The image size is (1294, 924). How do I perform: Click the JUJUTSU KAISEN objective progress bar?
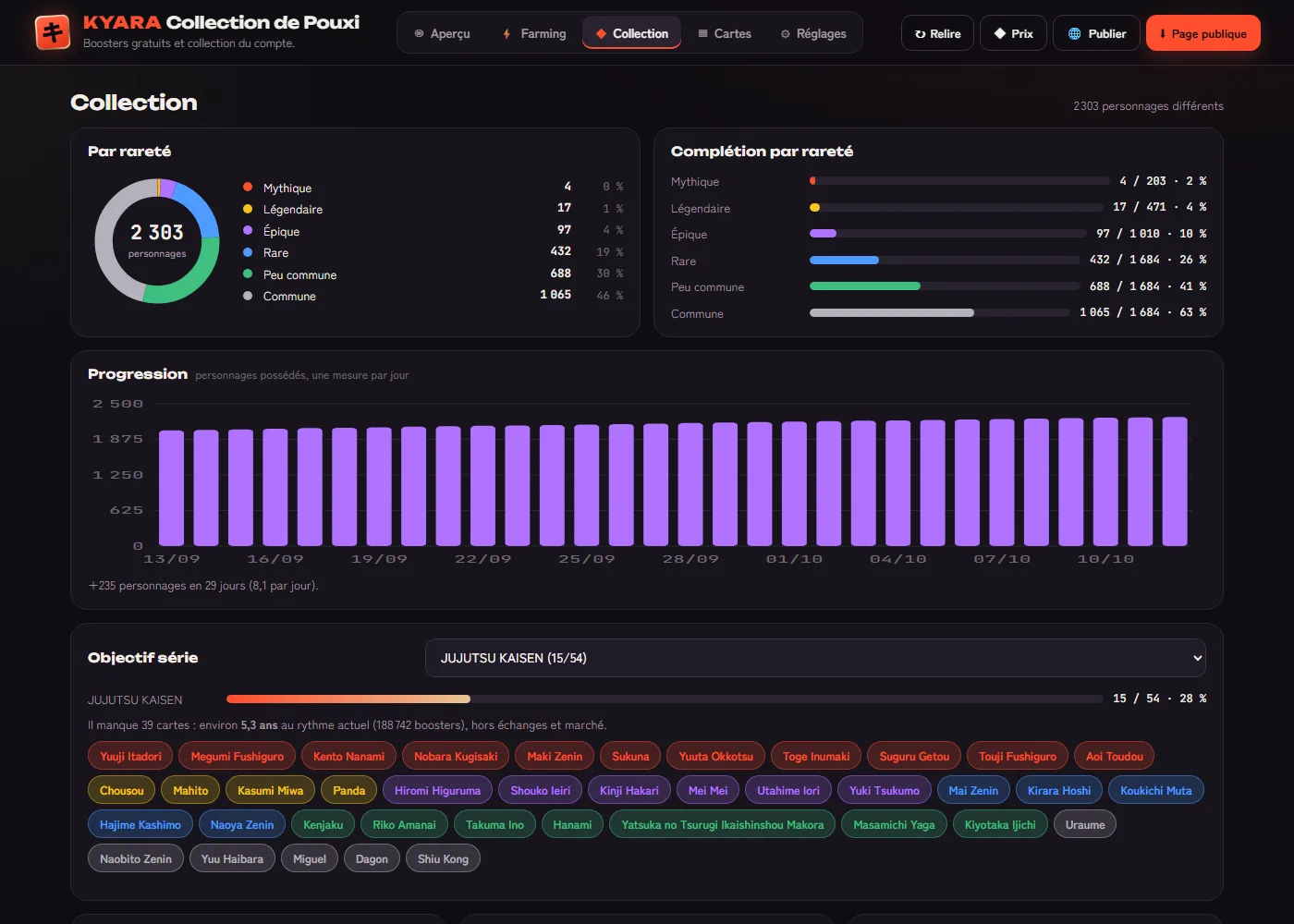point(664,699)
